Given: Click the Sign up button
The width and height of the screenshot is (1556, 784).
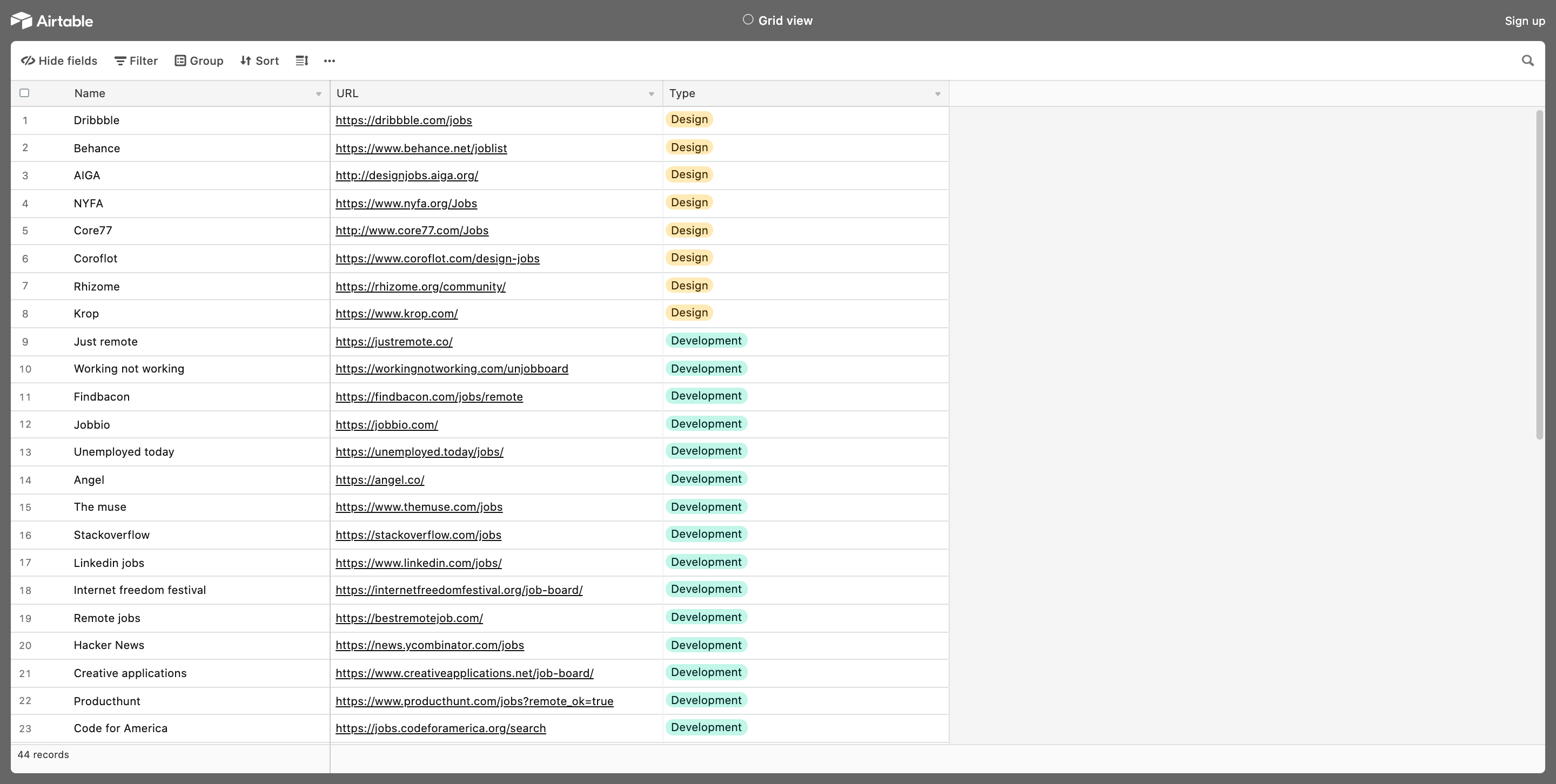Looking at the screenshot, I should click(x=1524, y=21).
